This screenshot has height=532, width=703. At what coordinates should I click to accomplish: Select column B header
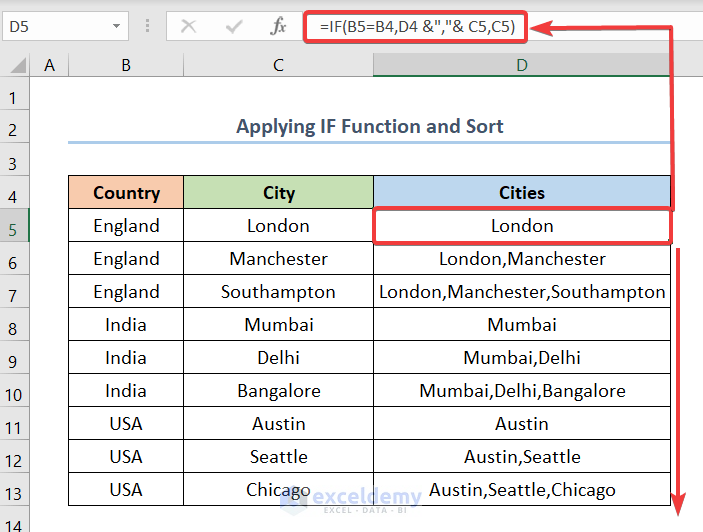126,65
